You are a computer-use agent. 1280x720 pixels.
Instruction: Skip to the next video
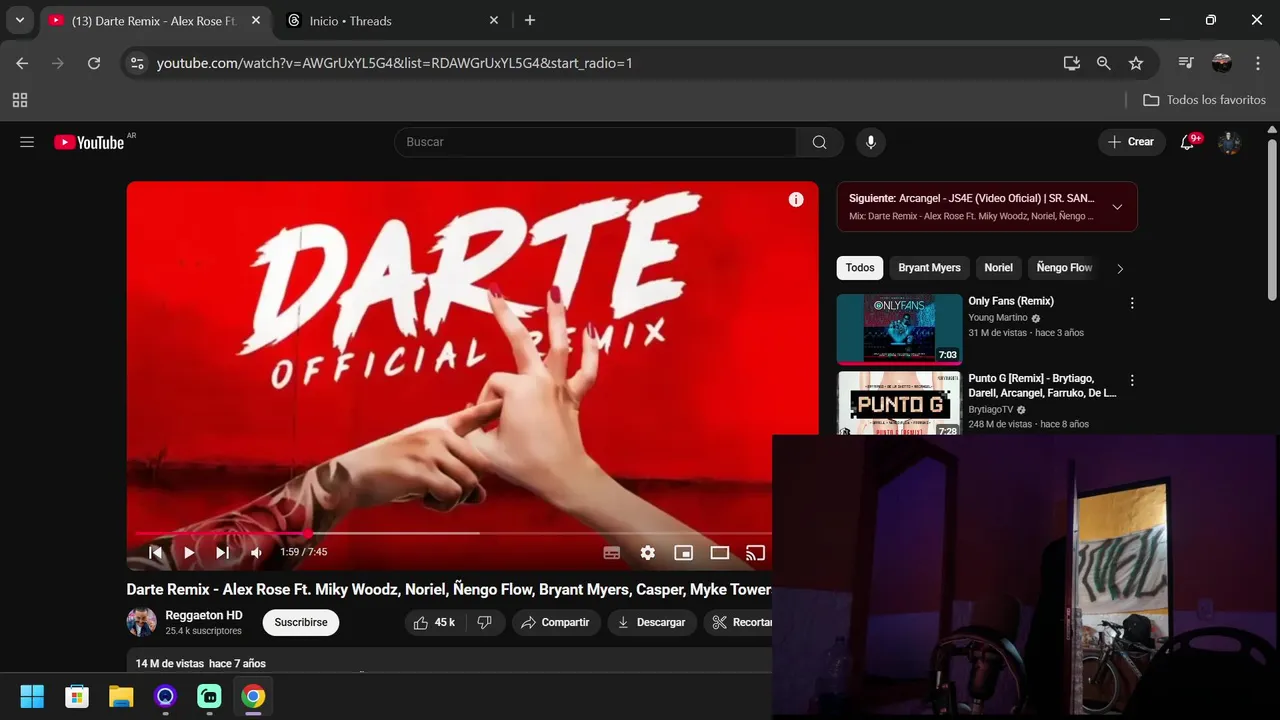coord(222,552)
